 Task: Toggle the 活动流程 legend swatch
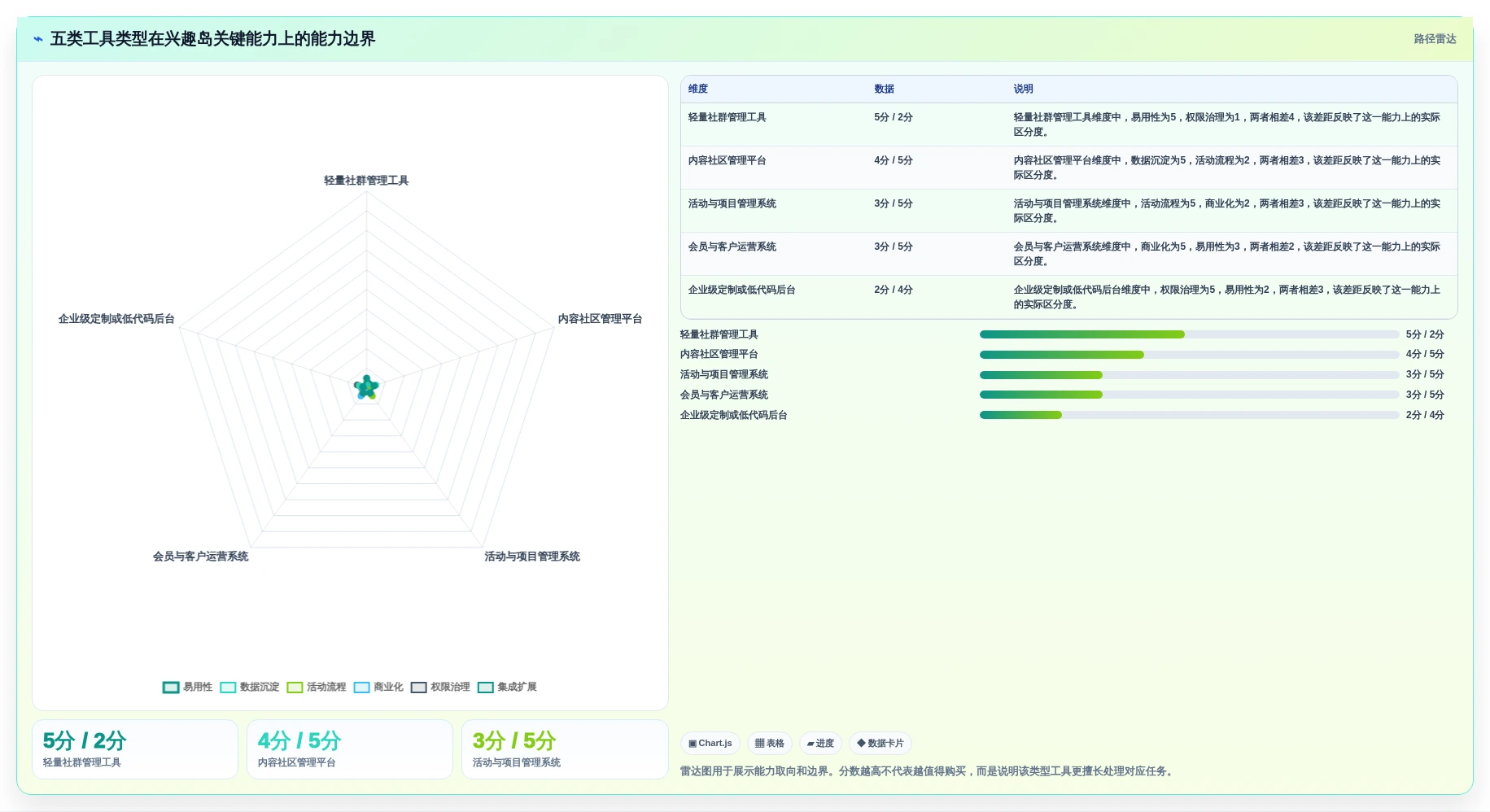coord(295,688)
